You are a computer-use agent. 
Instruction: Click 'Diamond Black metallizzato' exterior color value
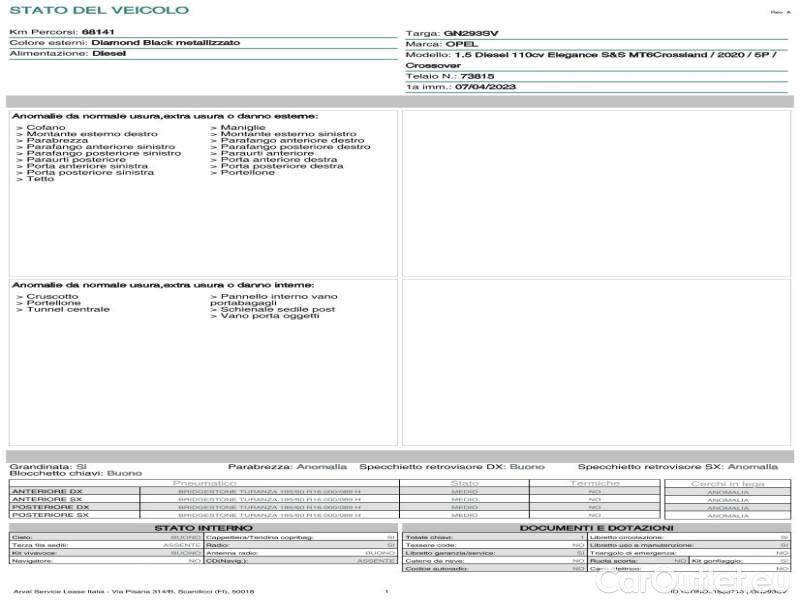166,43
